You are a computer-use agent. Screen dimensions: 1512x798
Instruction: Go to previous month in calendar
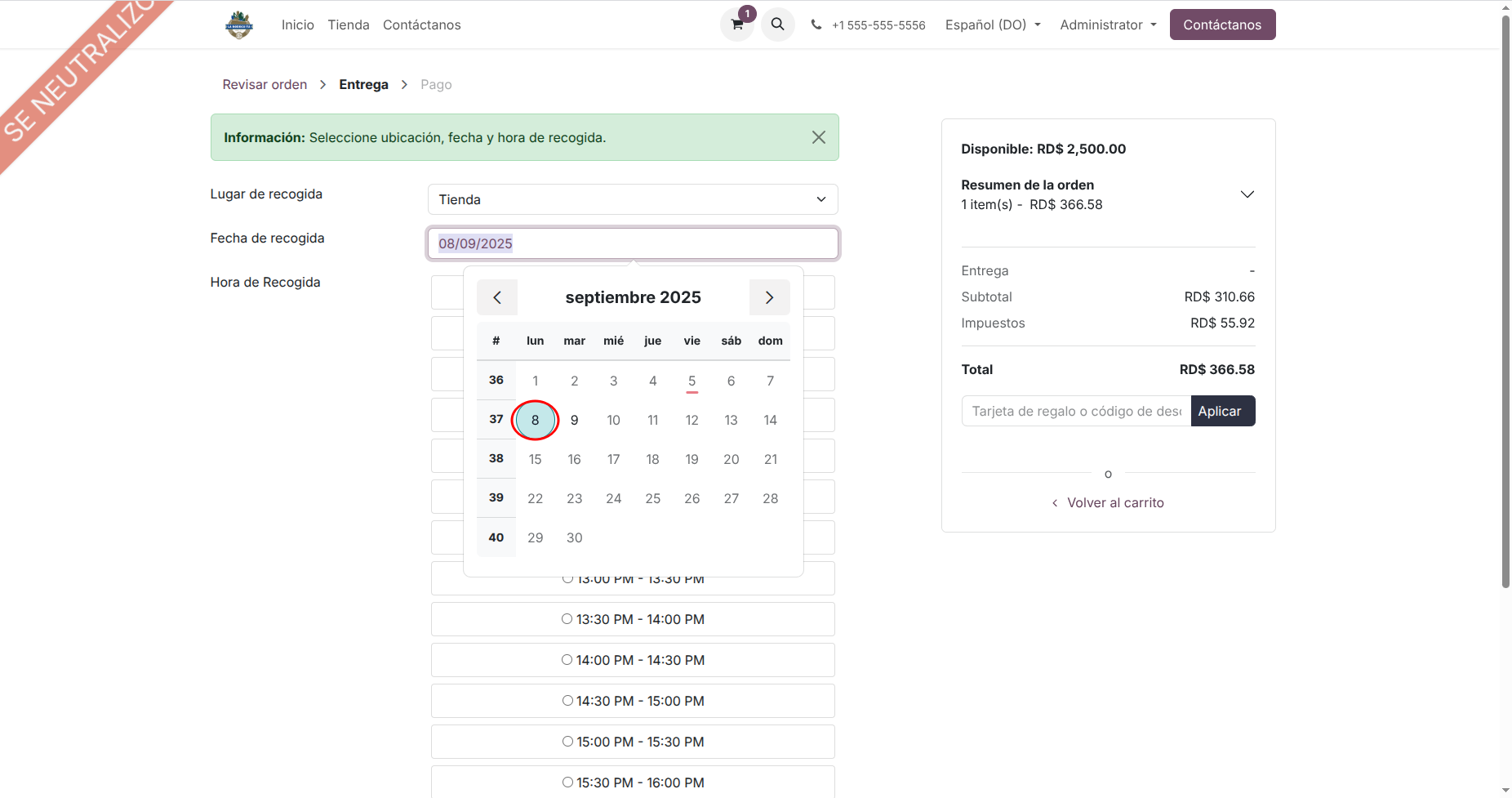[497, 297]
